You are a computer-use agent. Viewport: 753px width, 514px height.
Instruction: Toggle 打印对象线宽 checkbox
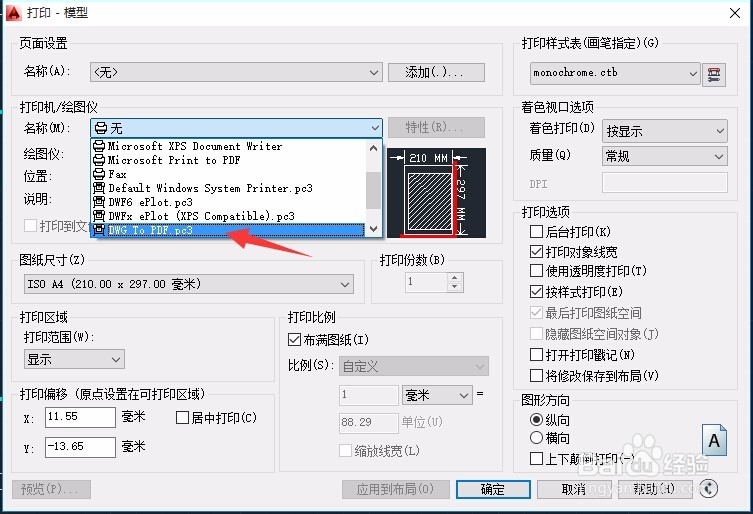click(536, 251)
